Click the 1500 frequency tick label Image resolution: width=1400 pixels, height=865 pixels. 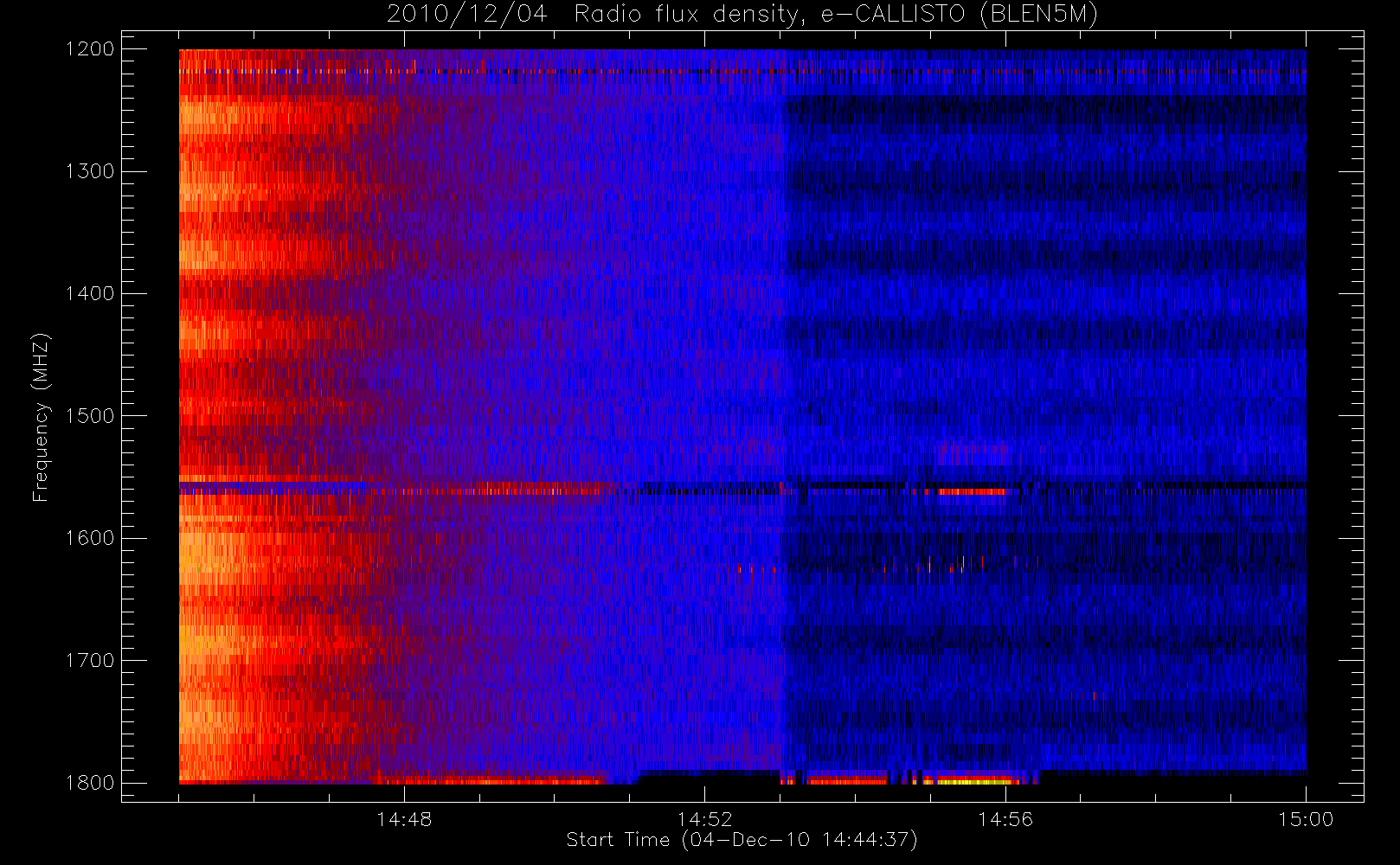pos(90,416)
